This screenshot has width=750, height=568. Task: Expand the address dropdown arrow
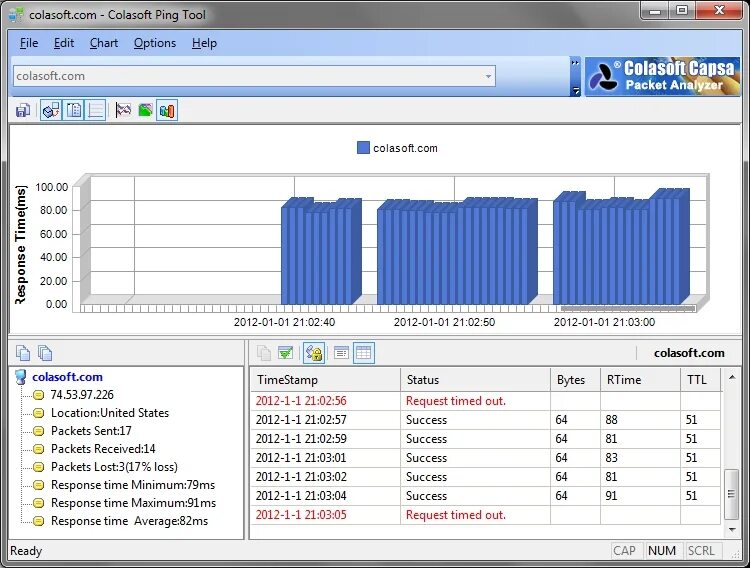coord(488,76)
